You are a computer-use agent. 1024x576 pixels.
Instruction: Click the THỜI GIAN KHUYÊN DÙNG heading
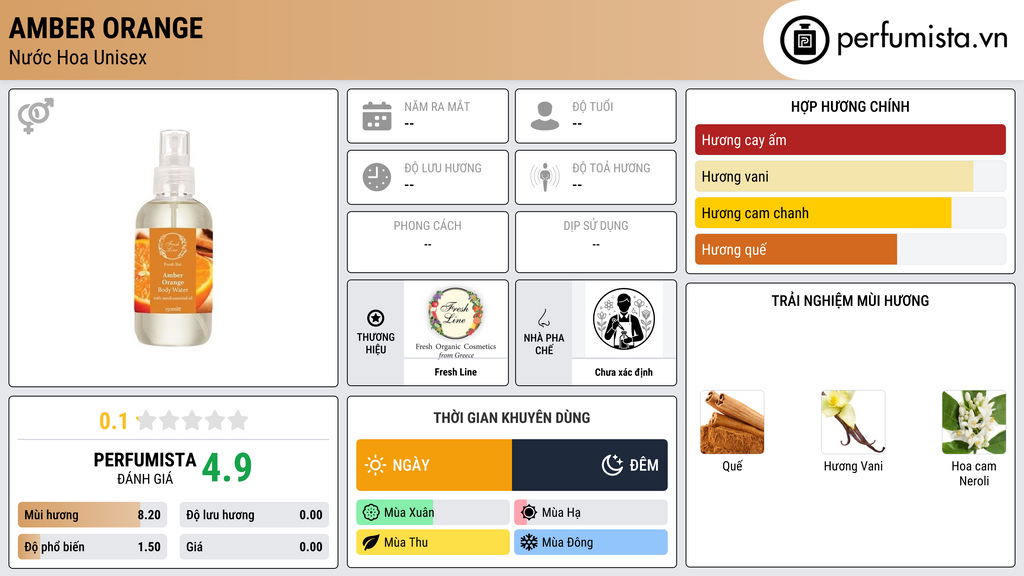512,418
